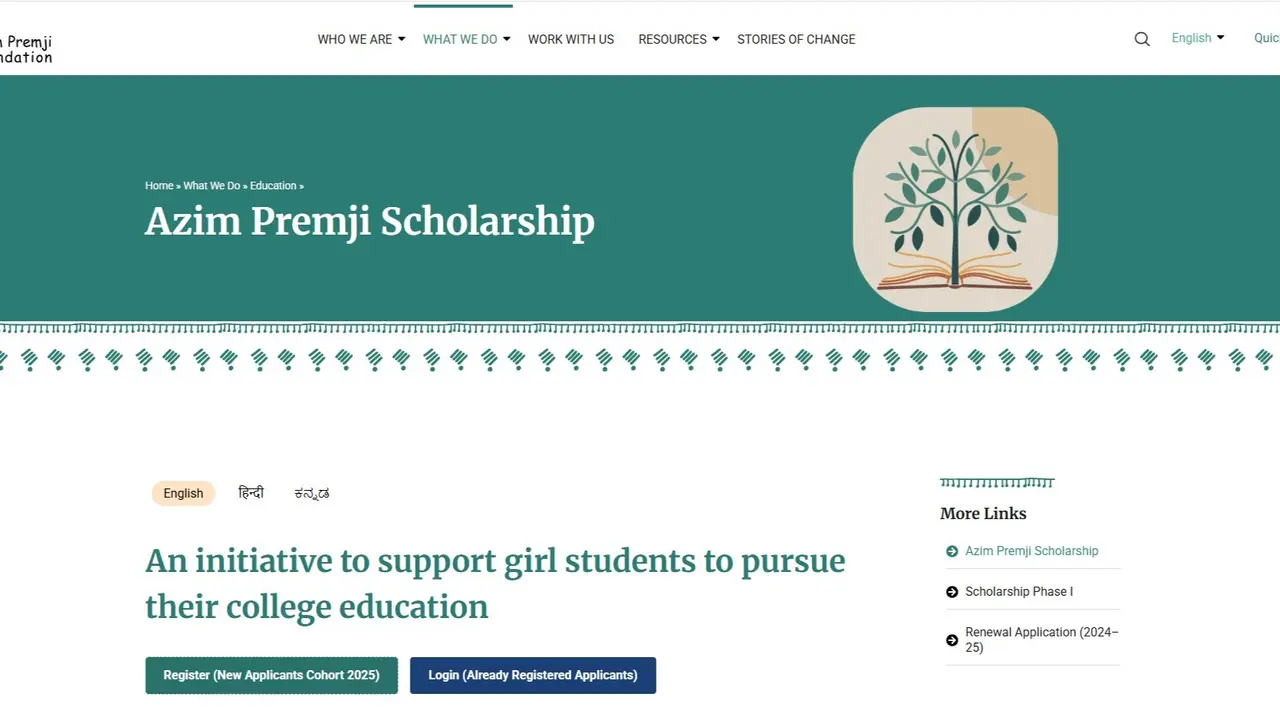Open the Education breadcrumb link
The image size is (1280, 720).
(272, 185)
